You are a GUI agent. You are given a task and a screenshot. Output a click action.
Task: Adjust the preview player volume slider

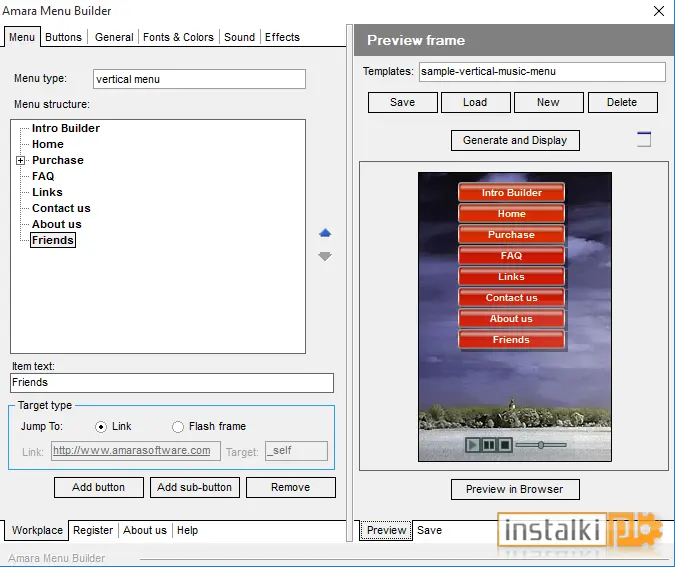pos(541,445)
